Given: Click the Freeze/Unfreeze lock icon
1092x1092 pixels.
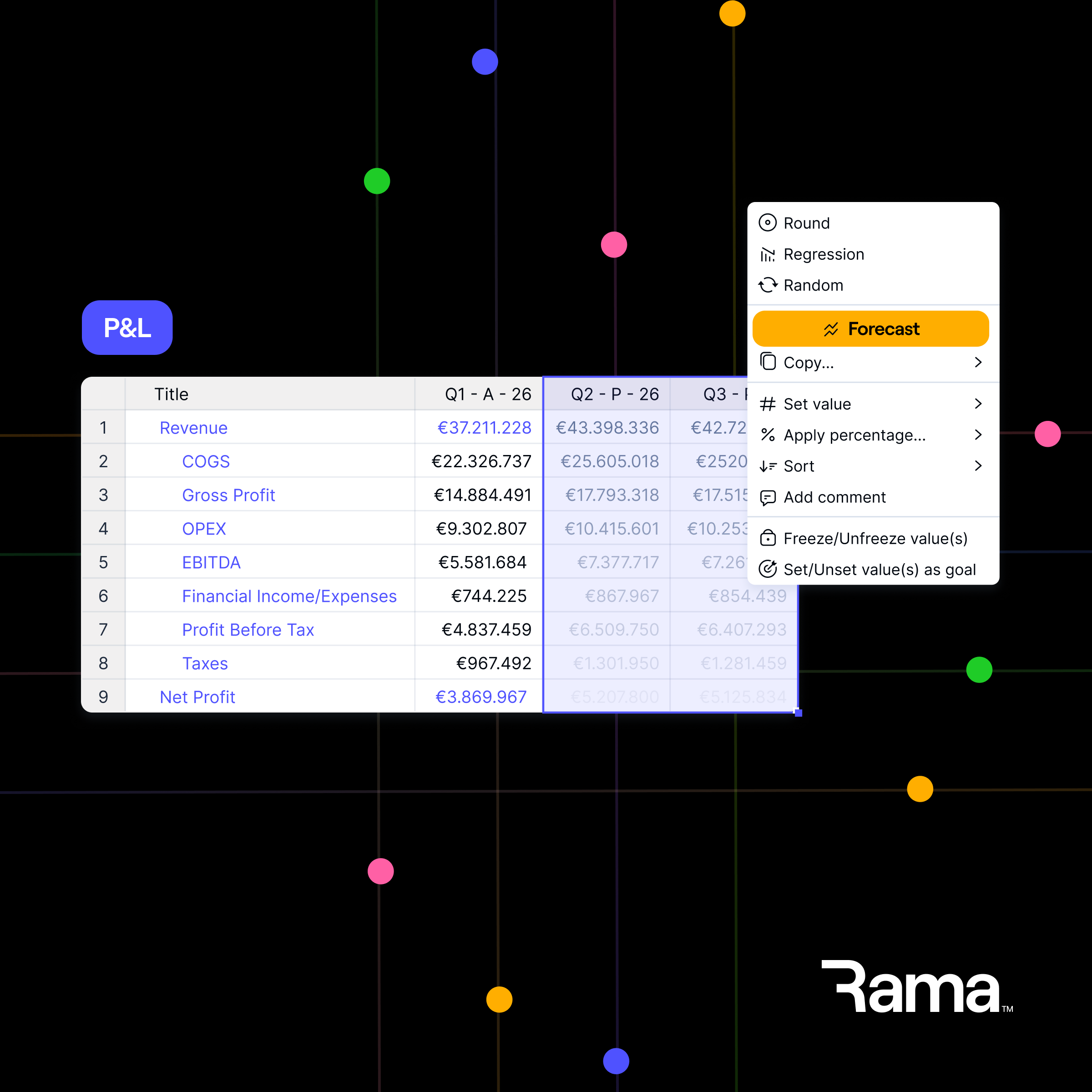Looking at the screenshot, I should click(768, 537).
